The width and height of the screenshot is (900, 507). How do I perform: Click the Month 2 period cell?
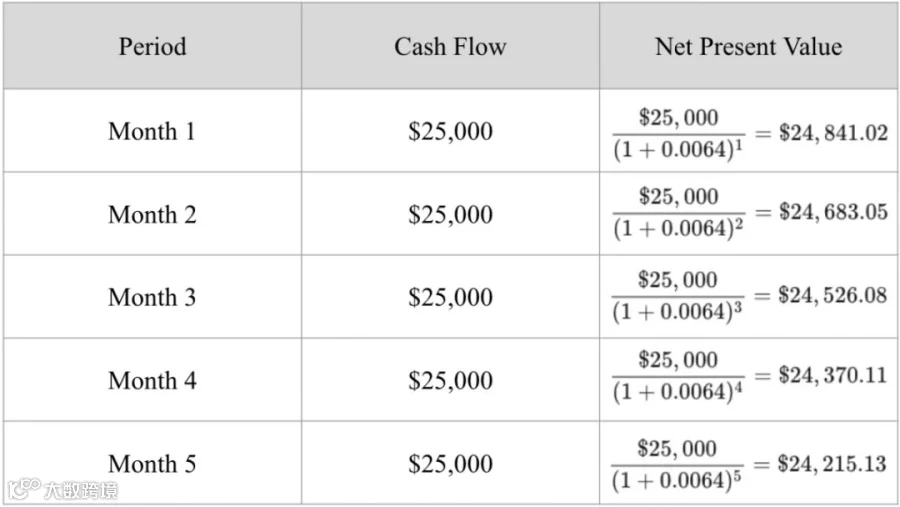pos(152,215)
